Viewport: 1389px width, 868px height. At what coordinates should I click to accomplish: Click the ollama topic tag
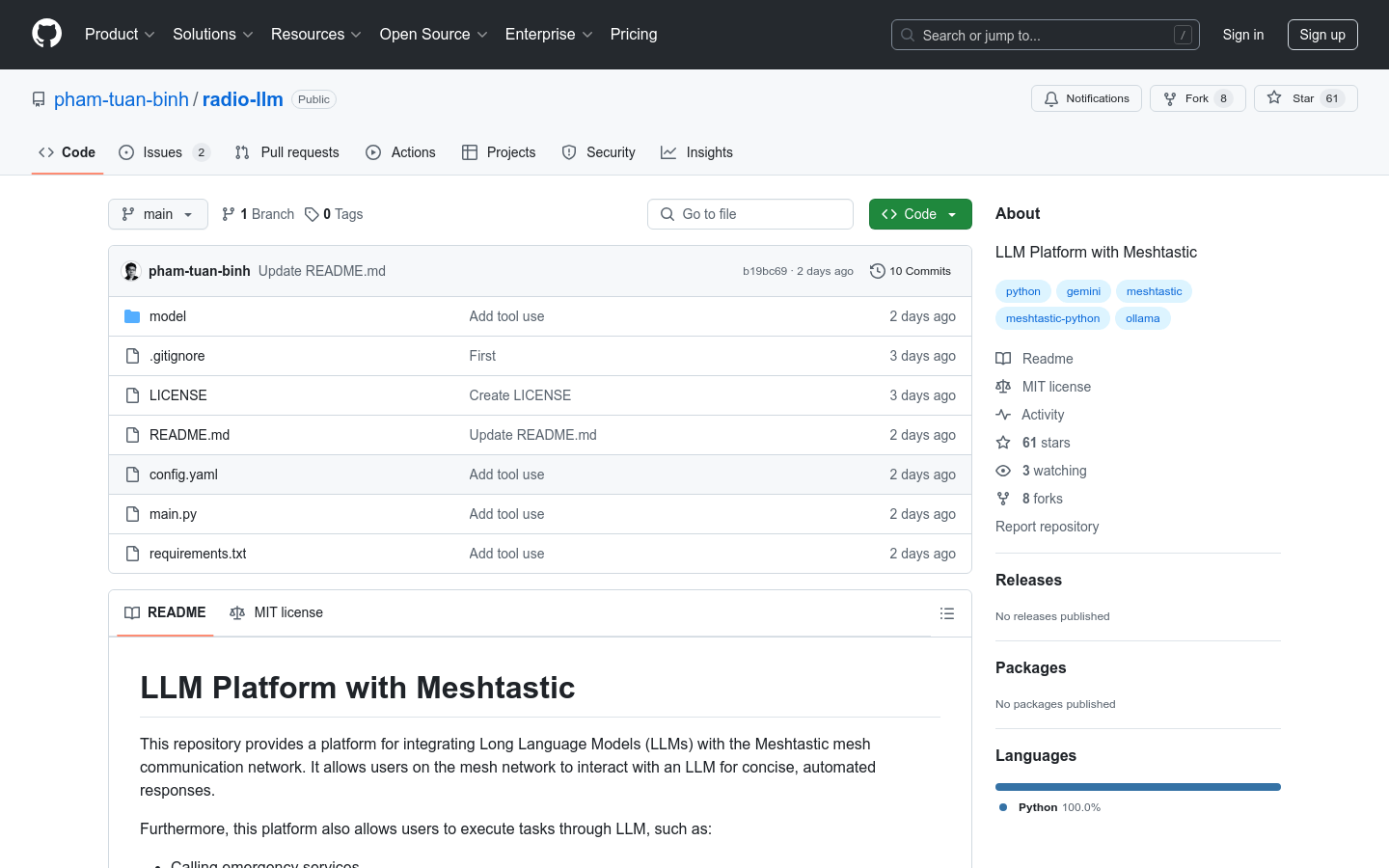click(x=1143, y=318)
